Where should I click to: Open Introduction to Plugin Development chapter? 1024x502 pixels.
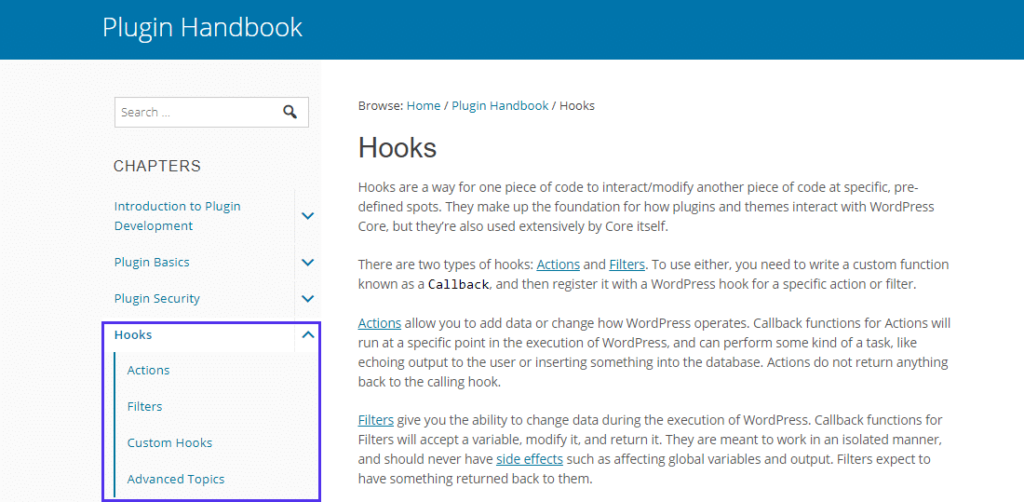[177, 216]
